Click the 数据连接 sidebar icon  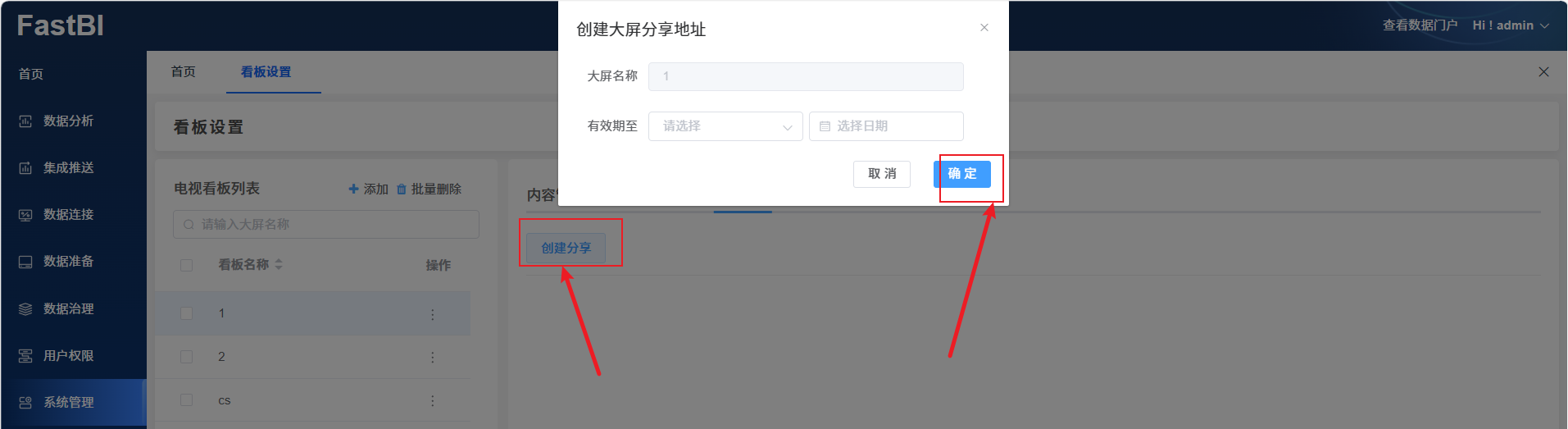click(25, 215)
